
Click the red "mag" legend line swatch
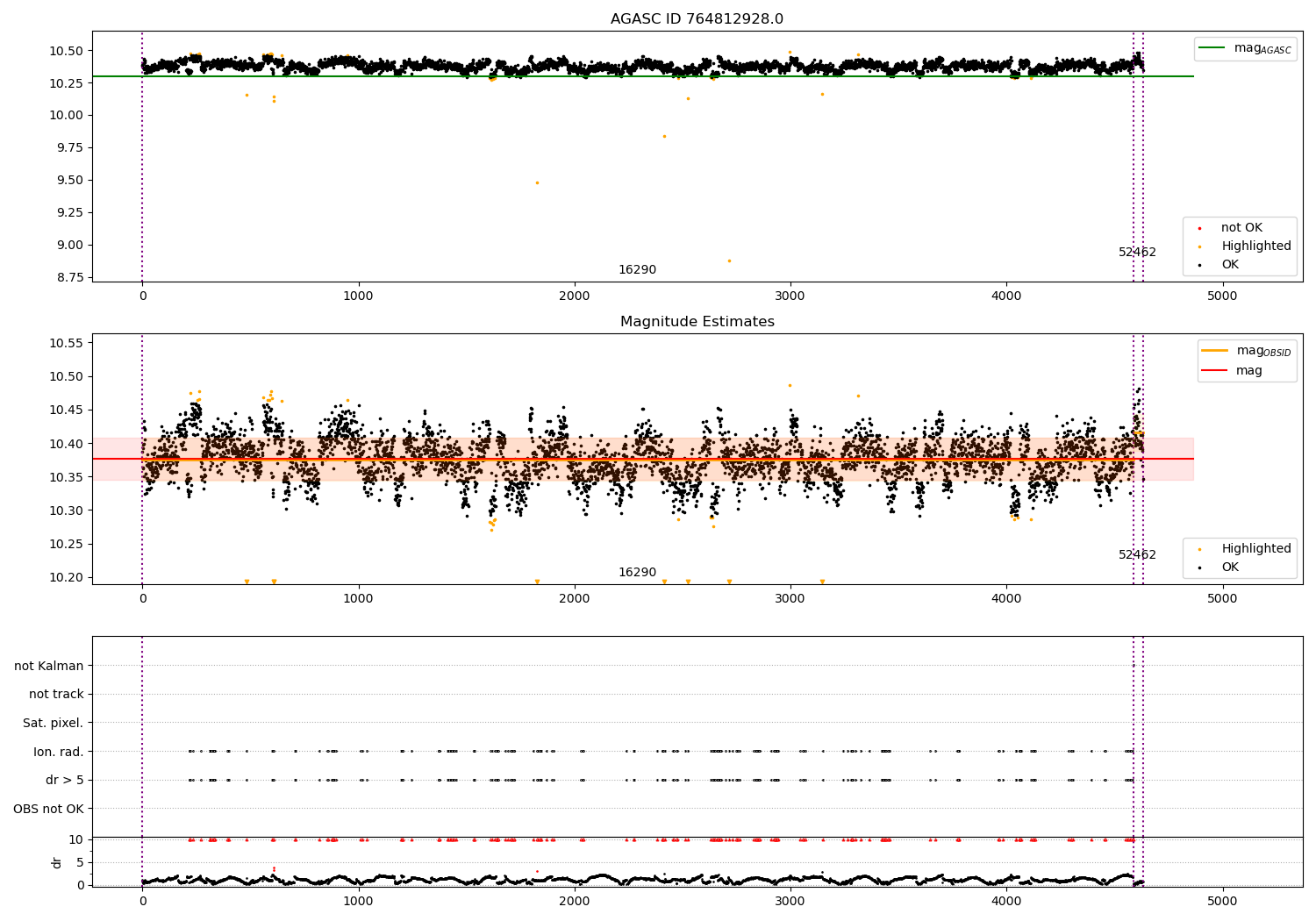pyautogui.click(x=1215, y=371)
